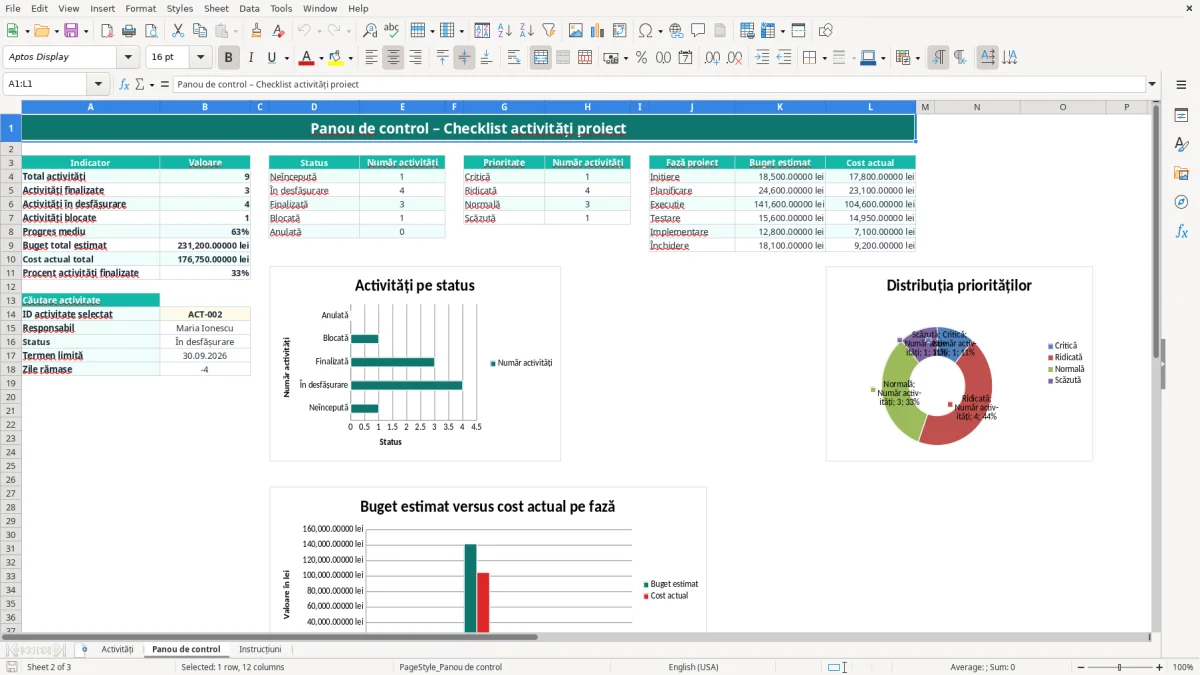Viewport: 1200px width, 675px height.
Task: Switch to the Instrucțiuni sheet tab
Action: click(x=260, y=649)
